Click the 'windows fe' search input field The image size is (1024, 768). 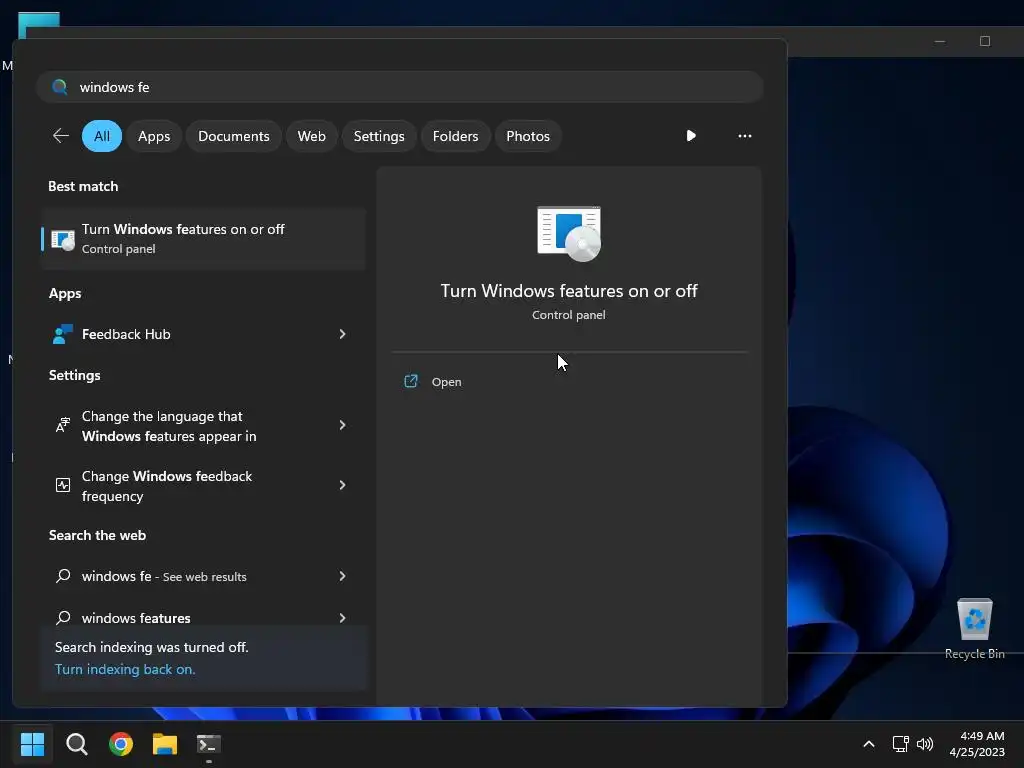[x=400, y=87]
